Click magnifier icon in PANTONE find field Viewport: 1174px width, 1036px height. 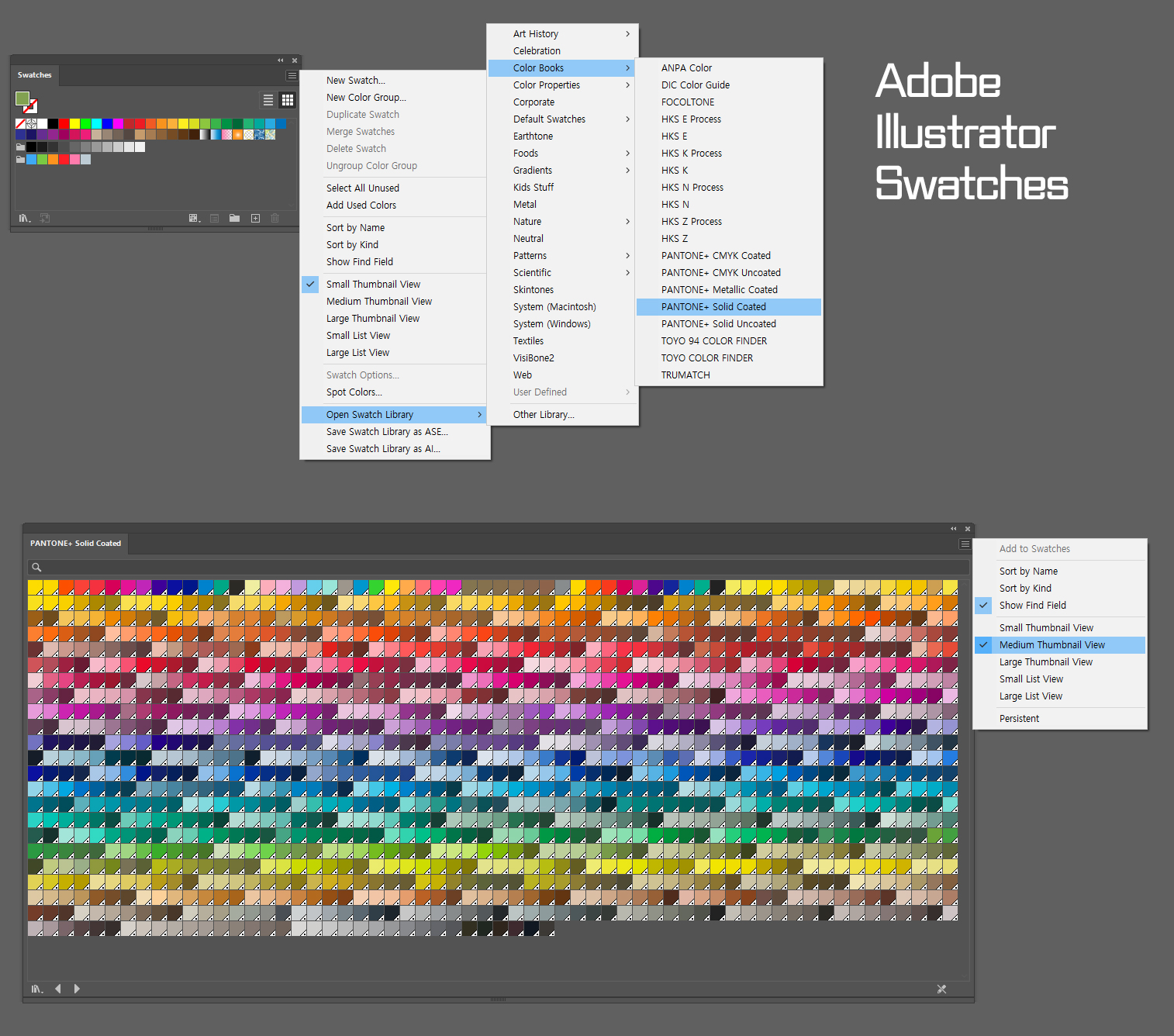(x=36, y=568)
